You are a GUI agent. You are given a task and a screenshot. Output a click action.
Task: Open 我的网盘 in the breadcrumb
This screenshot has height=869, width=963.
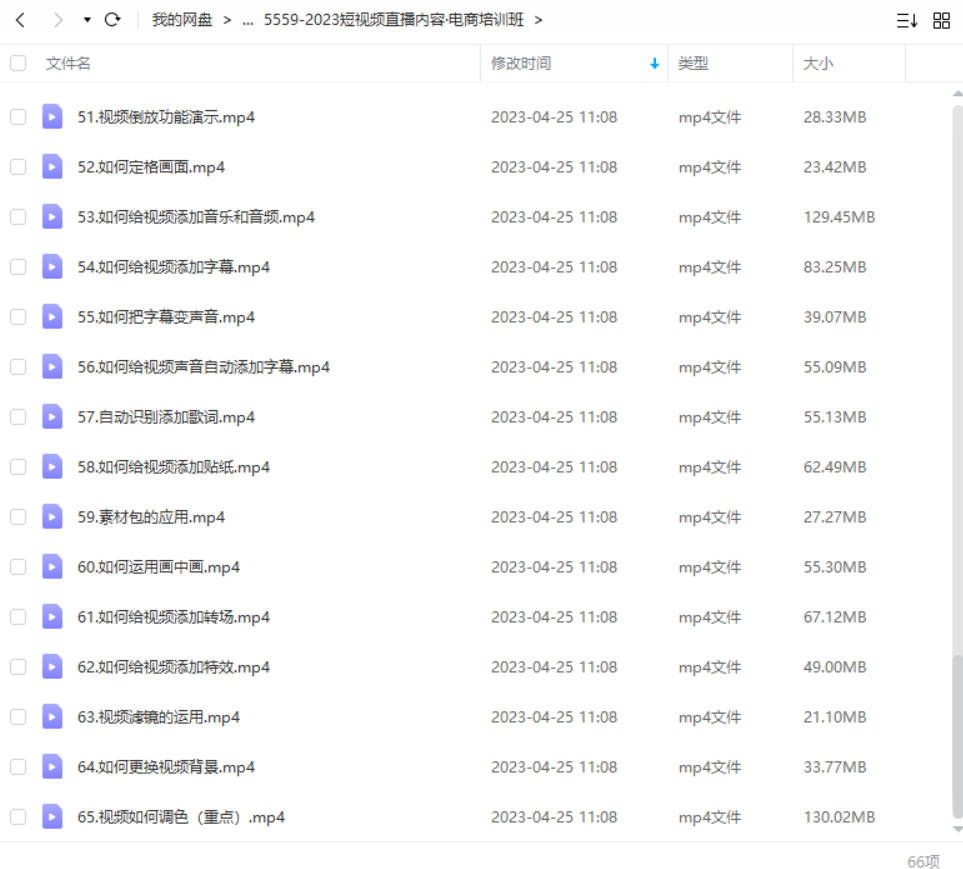pos(182,20)
